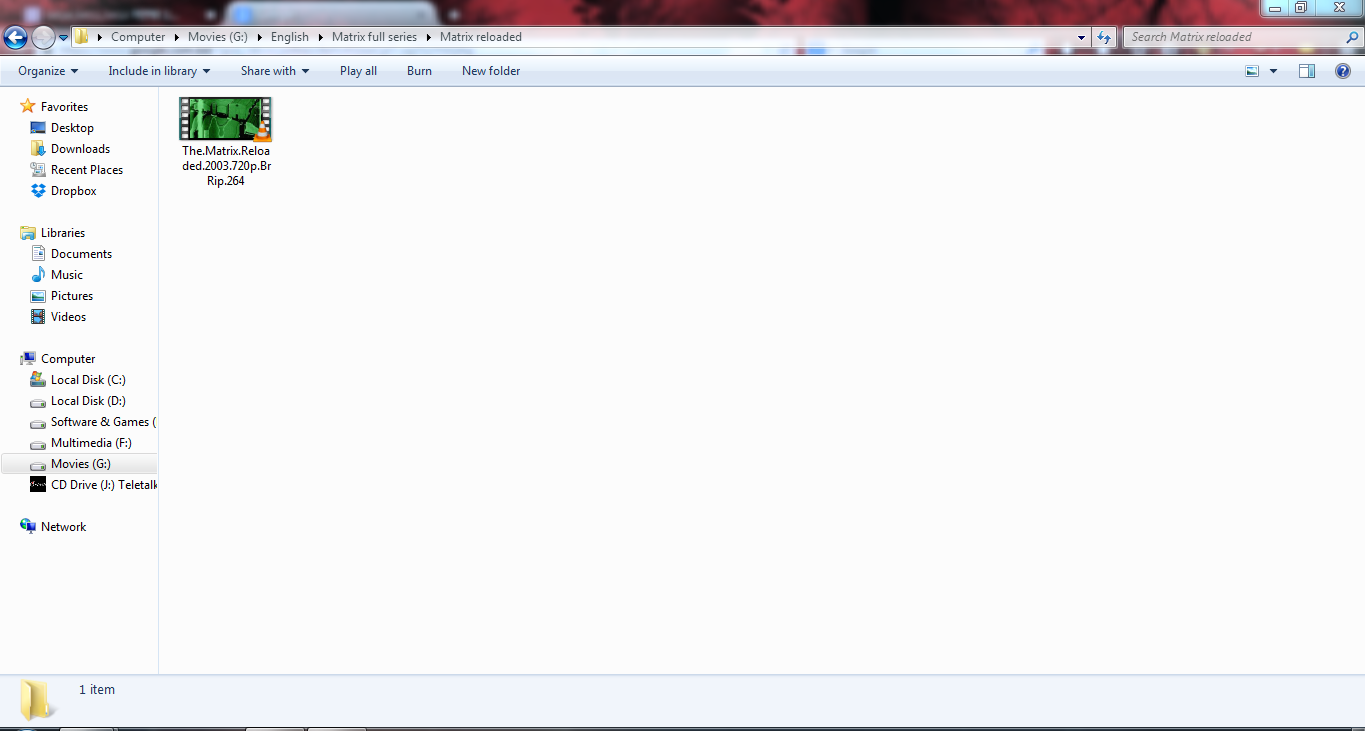The image size is (1365, 731).
Task: Open the Documents library
Action: pos(81,254)
